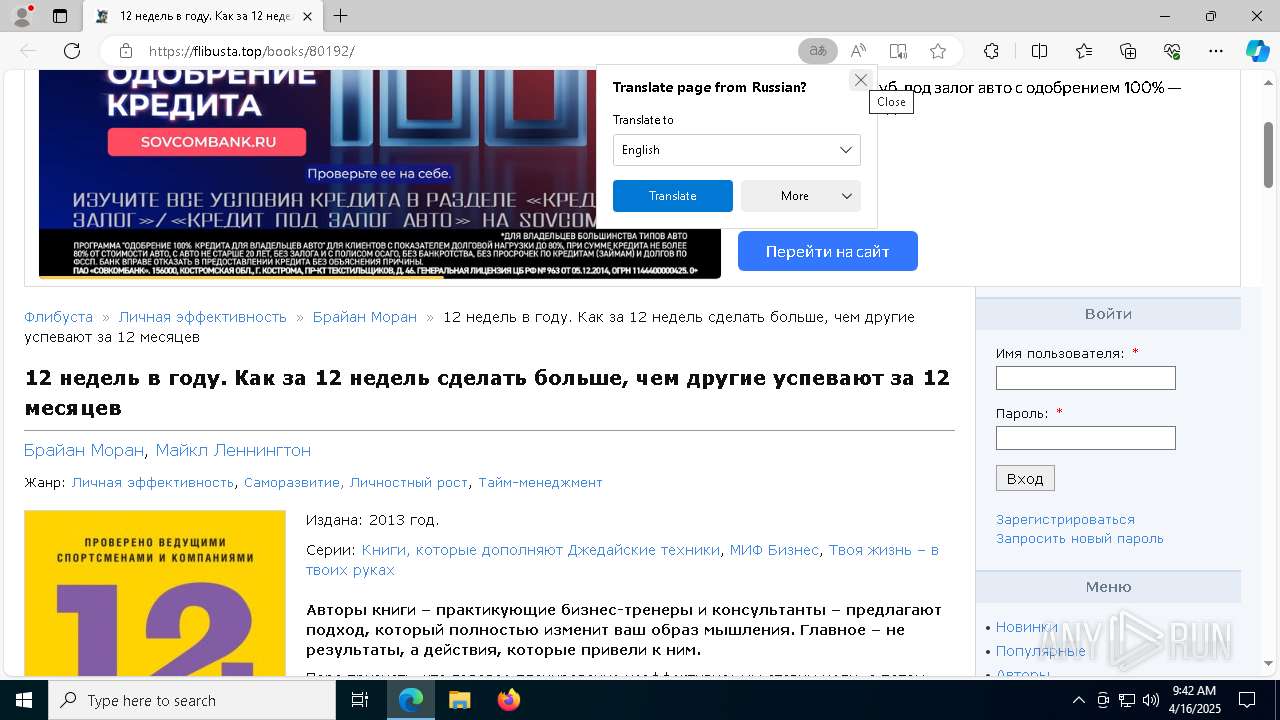
Task: Expand the Translate to language dropdown
Action: [736, 150]
